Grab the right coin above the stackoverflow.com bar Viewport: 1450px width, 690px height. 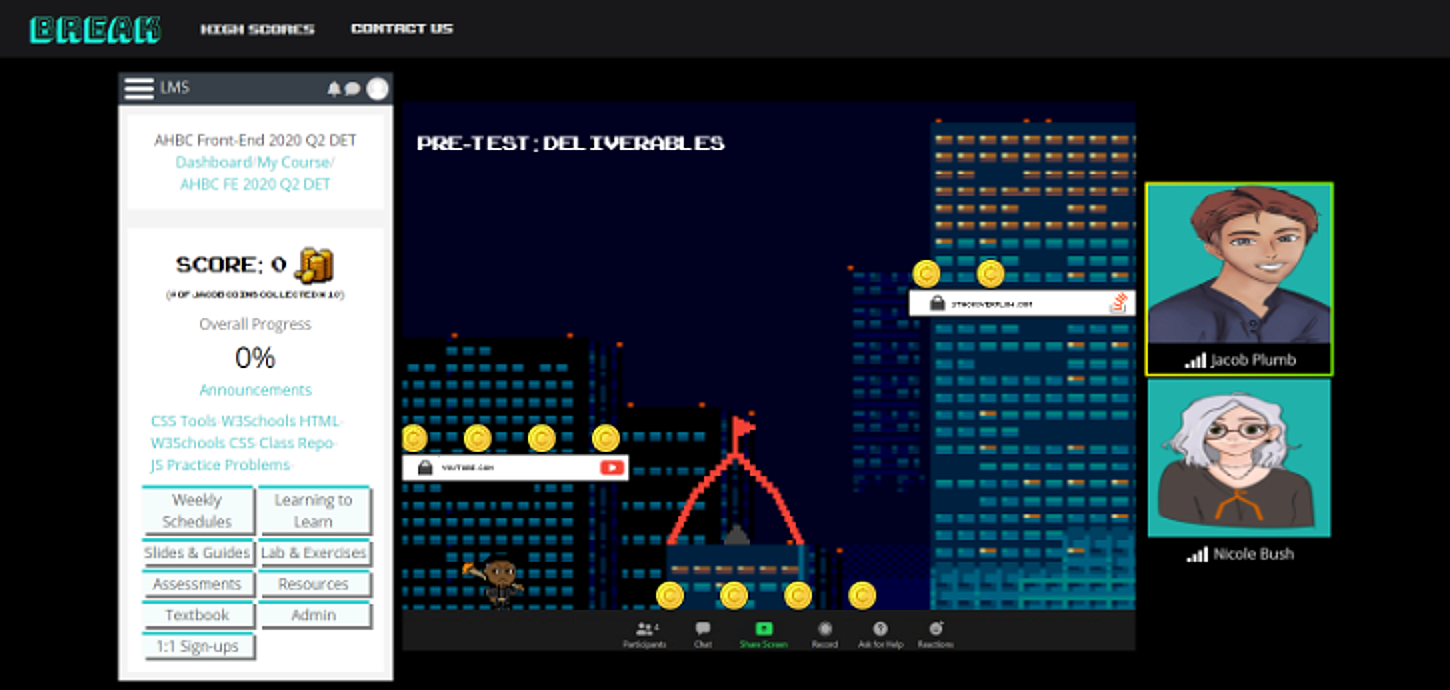pos(990,273)
